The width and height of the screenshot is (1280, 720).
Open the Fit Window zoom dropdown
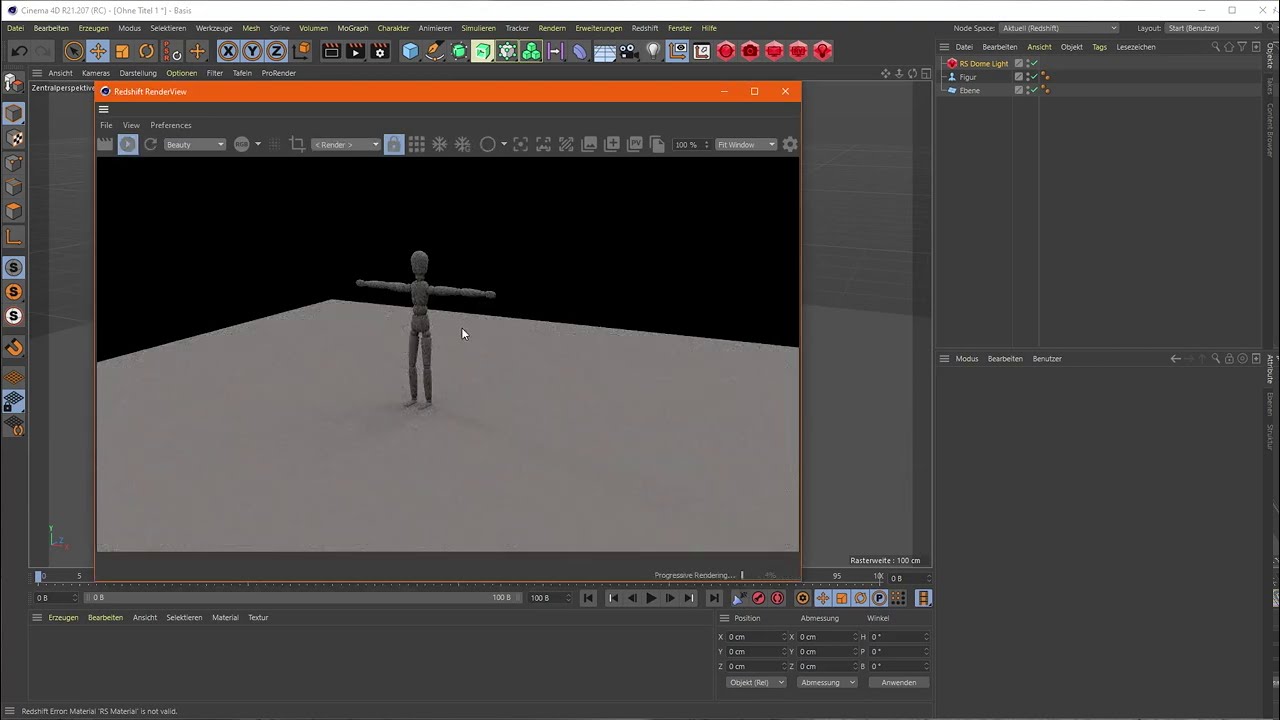click(746, 145)
